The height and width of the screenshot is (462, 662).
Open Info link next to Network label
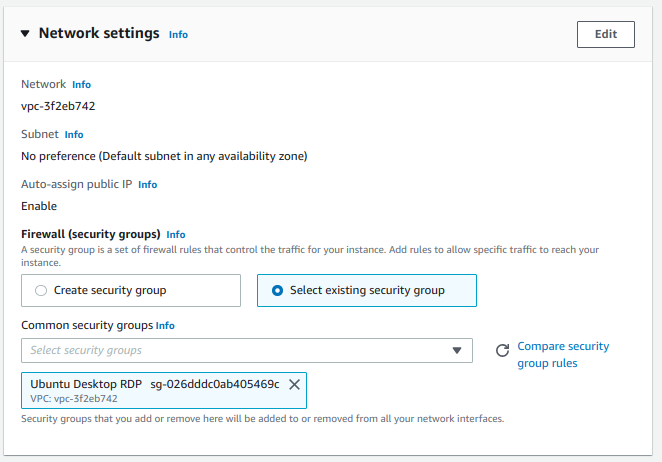[x=81, y=84]
